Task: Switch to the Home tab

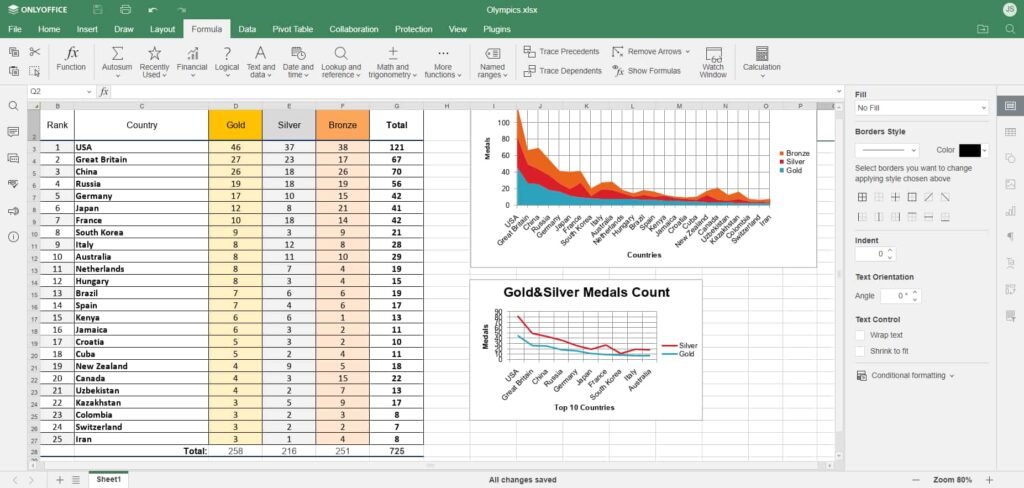Action: point(49,29)
